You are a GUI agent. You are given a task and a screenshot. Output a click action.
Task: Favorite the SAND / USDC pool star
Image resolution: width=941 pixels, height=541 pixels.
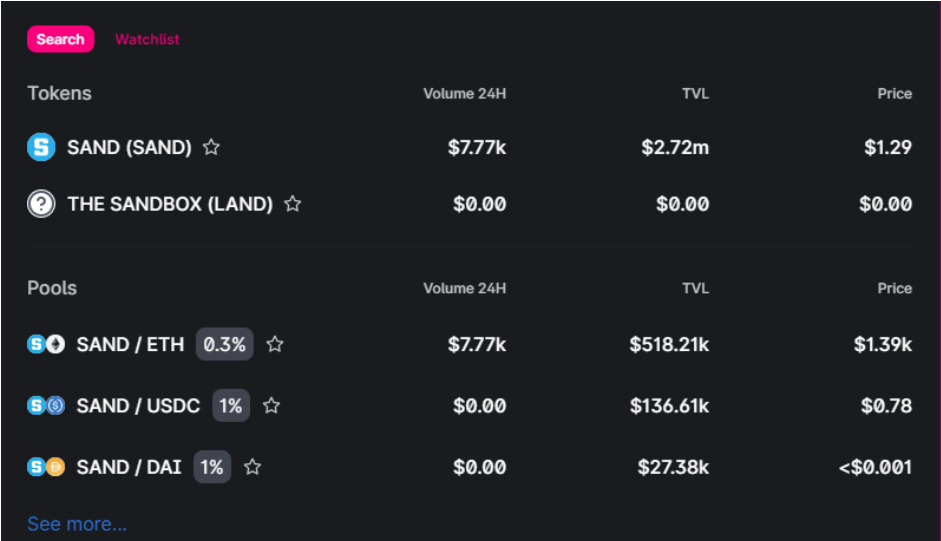(271, 406)
